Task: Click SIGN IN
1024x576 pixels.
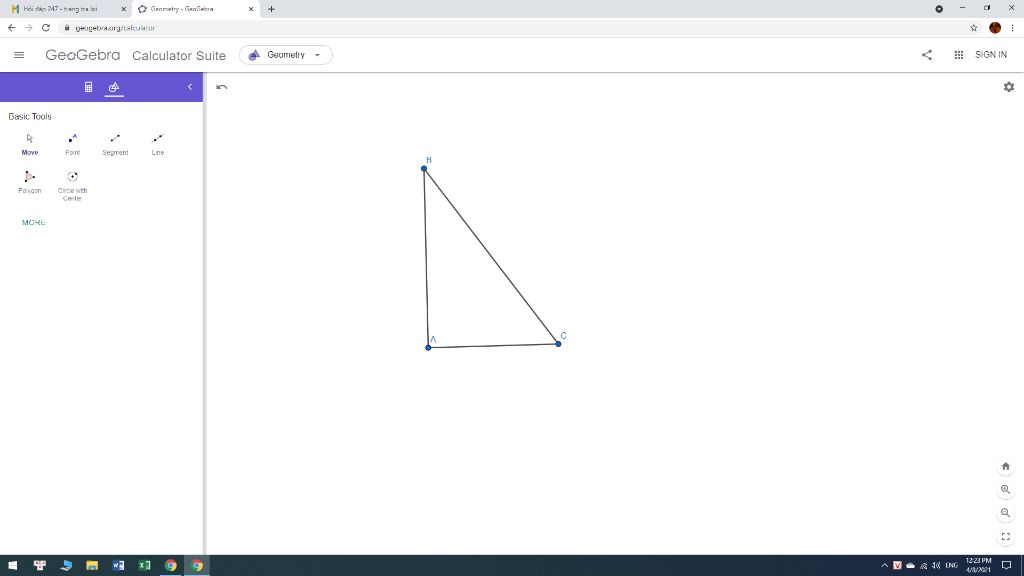Action: pos(991,55)
